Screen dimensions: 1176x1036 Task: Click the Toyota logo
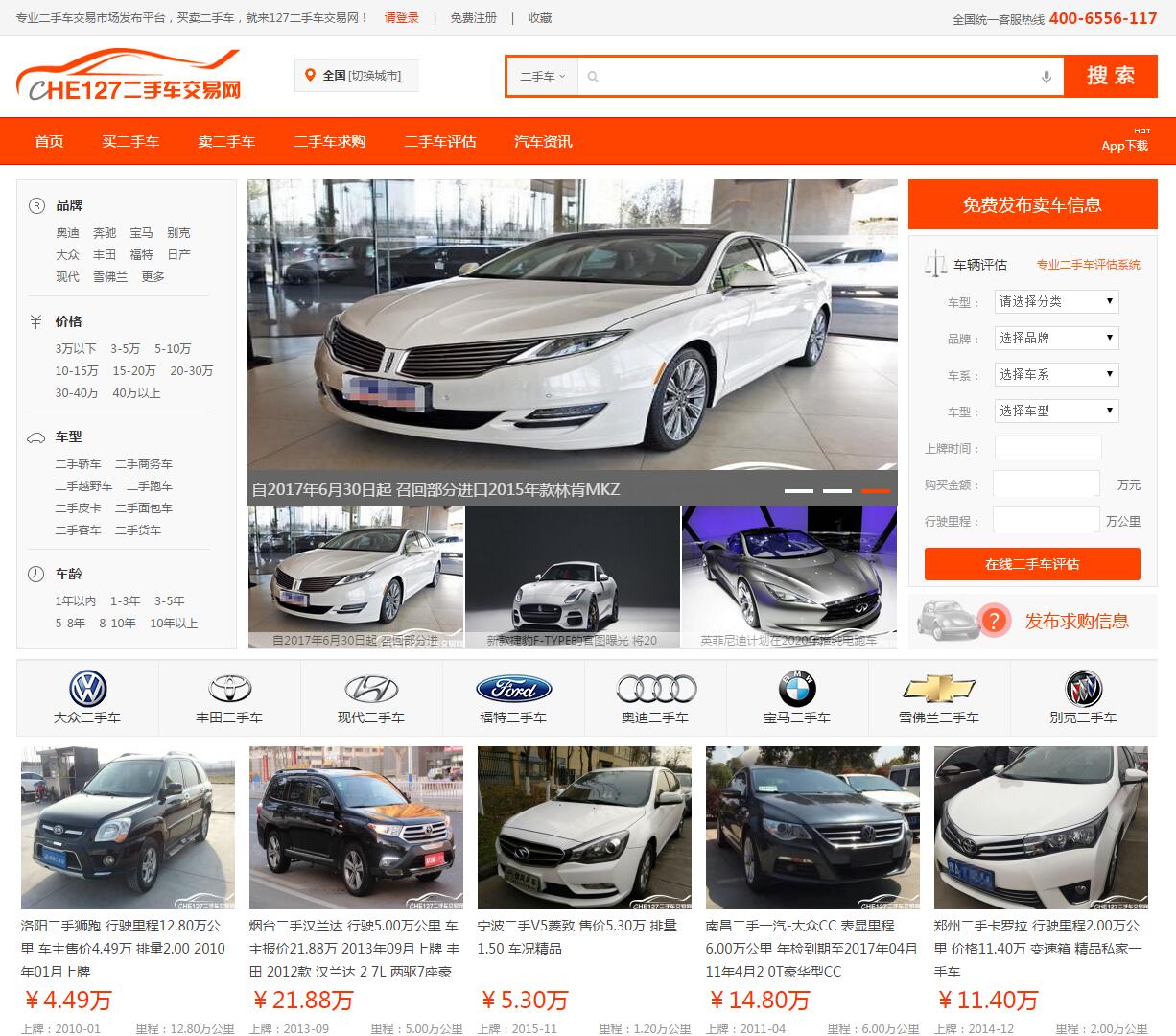[x=229, y=688]
